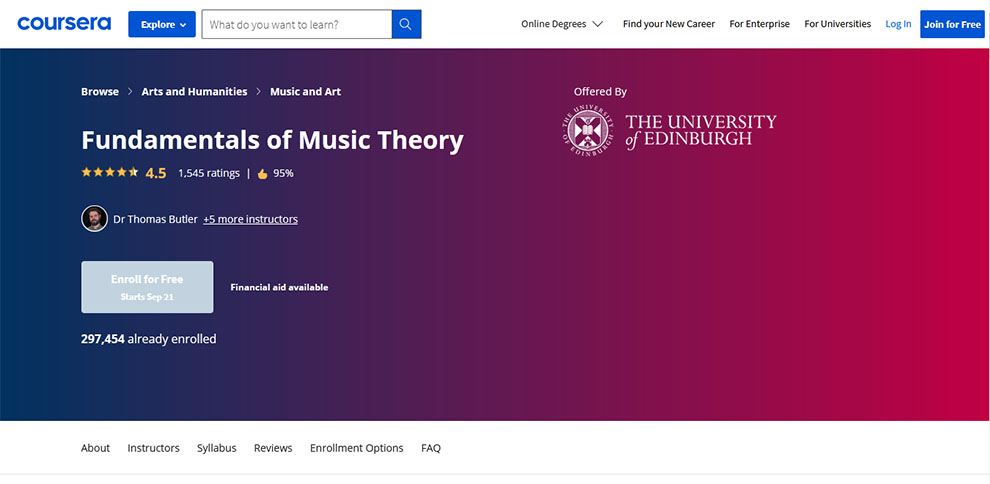Click Fundamentals of Music Theory title
The image size is (990, 484).
click(272, 140)
